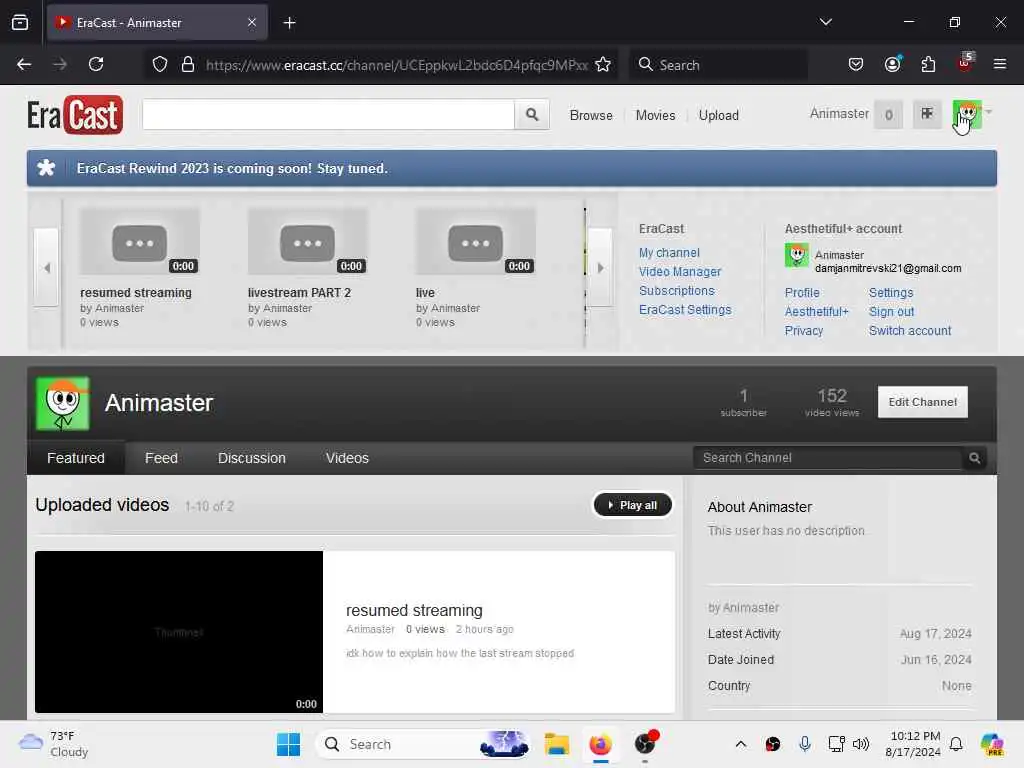Viewport: 1024px width, 768px height.
Task: Close the EraCast - Animaster tab
Action: [x=252, y=23]
